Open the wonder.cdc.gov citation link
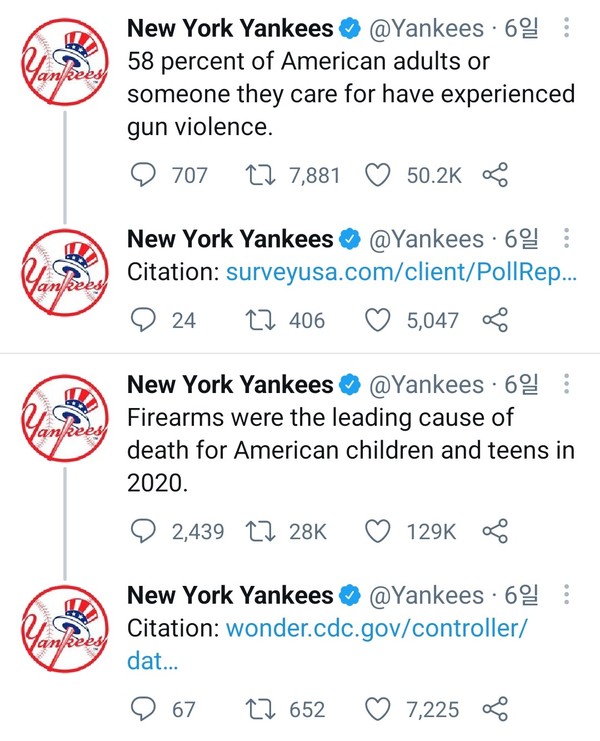 (x=375, y=629)
